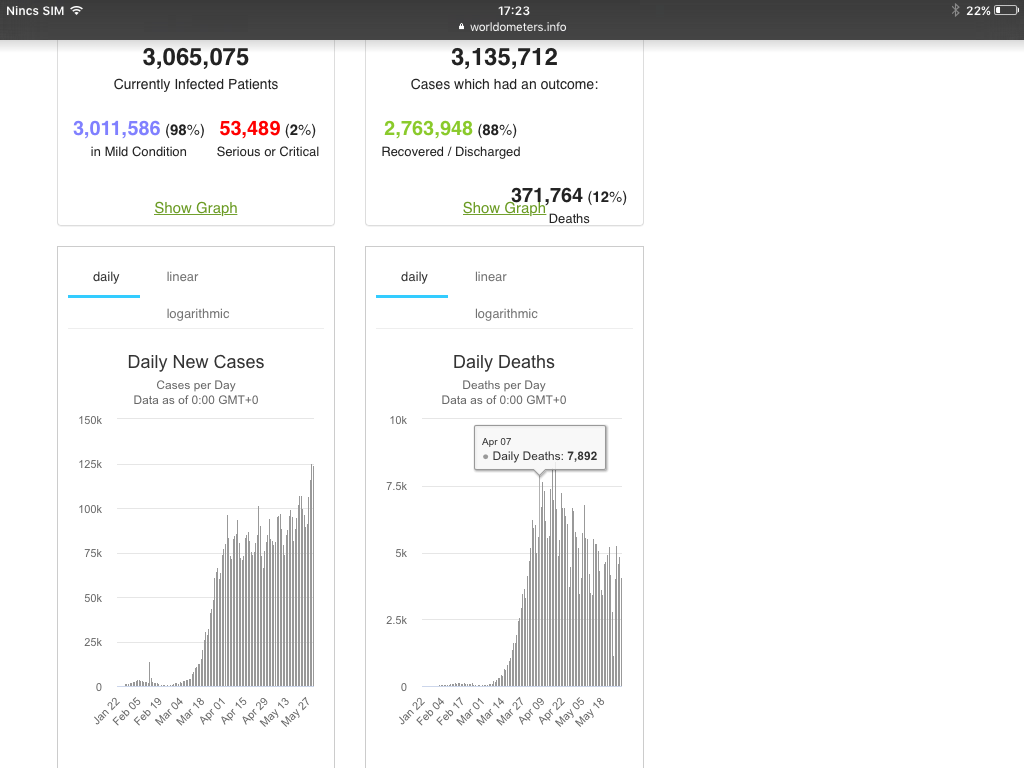The image size is (1024, 768).
Task: Tap the Nincs SIM carrier label
Action: click(35, 10)
